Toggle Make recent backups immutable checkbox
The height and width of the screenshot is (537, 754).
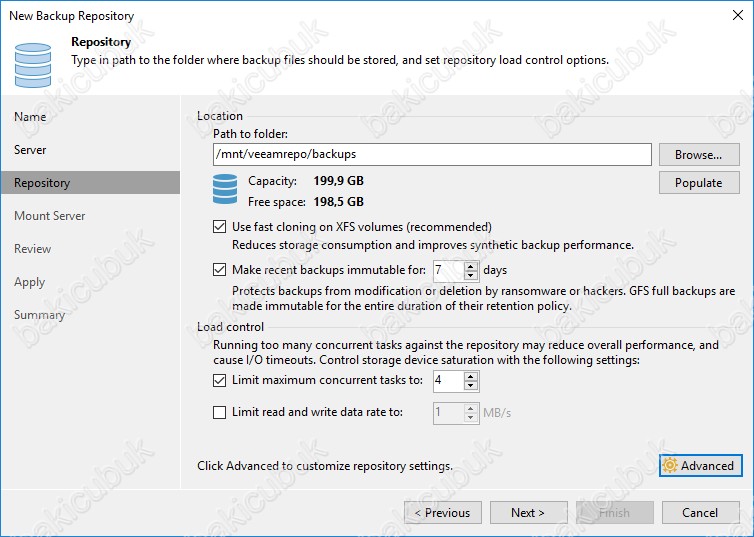(x=219, y=269)
